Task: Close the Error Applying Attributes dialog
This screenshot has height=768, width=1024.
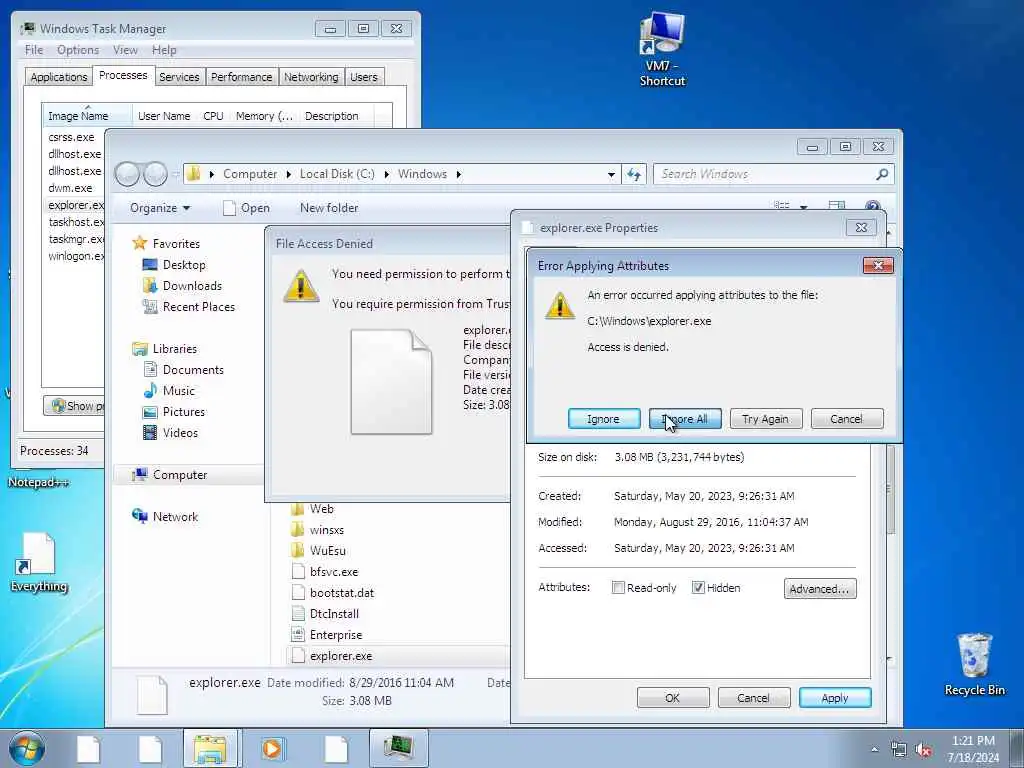Action: click(x=878, y=265)
